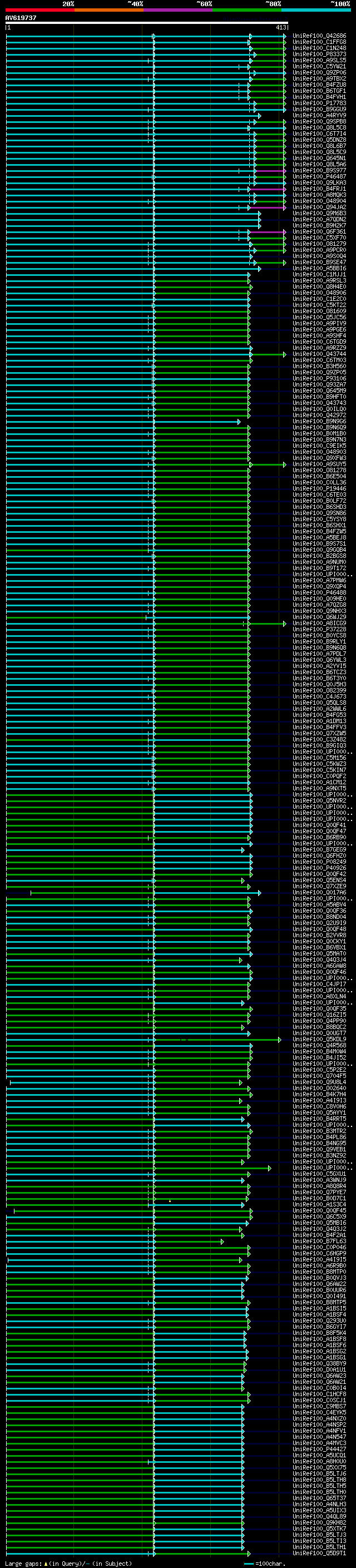Select hit label UniRef100_Q9LKA3

319,182
